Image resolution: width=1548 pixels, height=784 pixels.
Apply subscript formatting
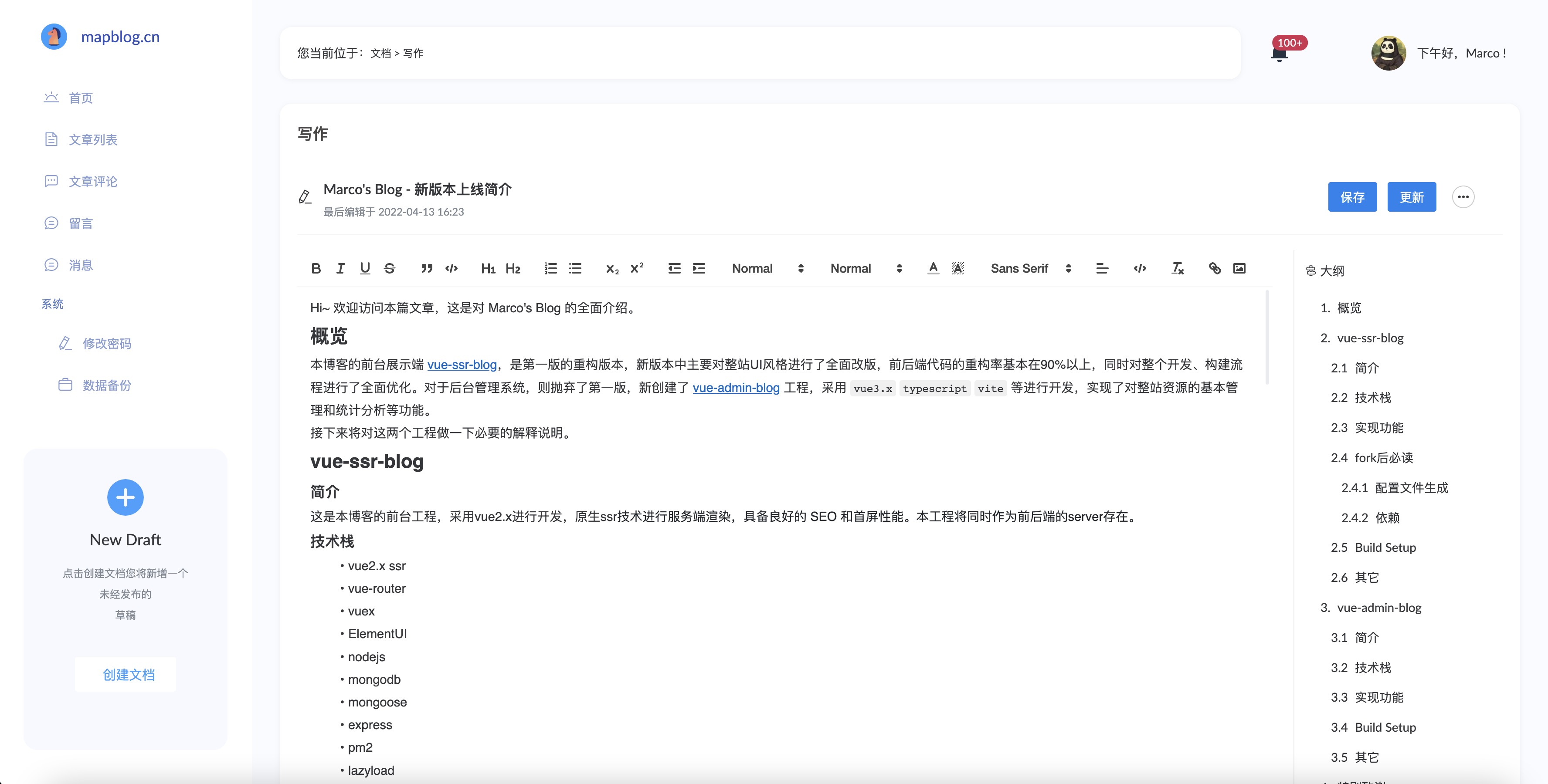pos(612,269)
